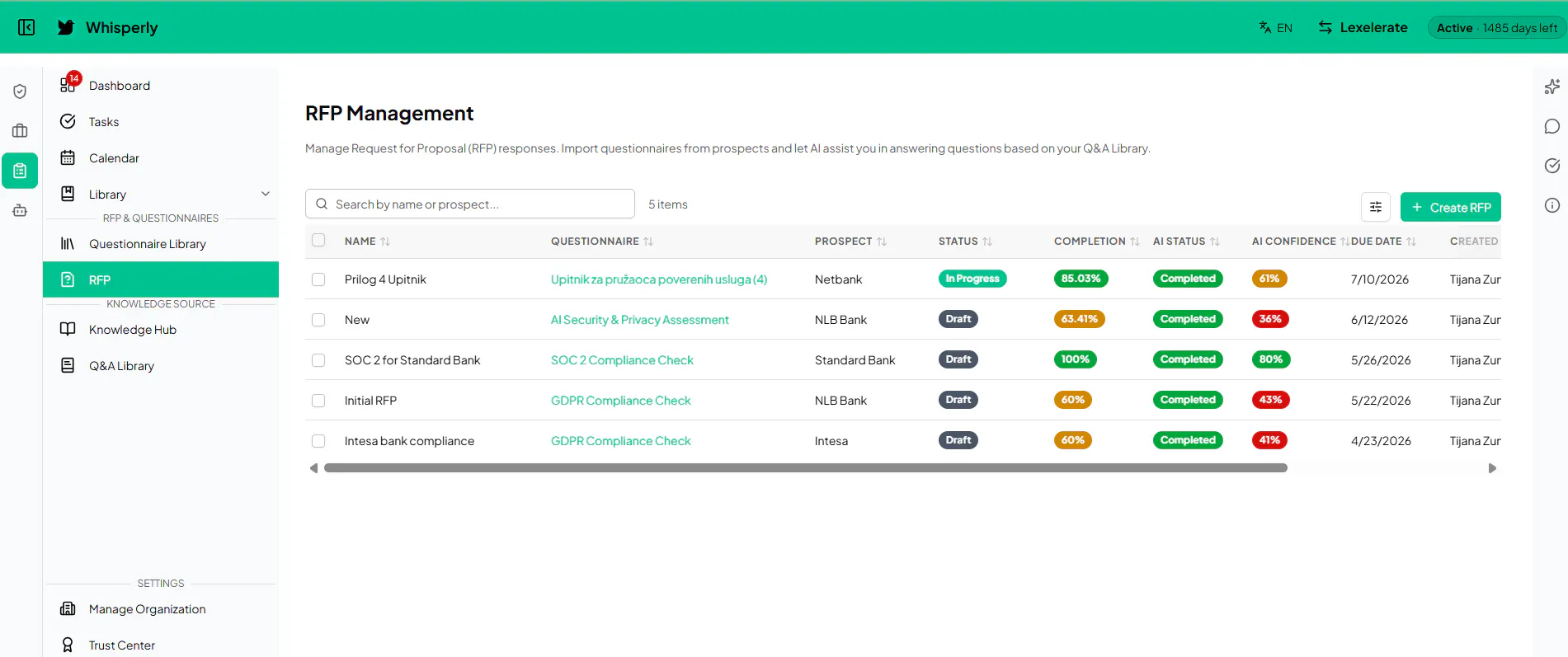1568x657 pixels.
Task: Open the briefcase icon in left rail
Action: tap(21, 131)
